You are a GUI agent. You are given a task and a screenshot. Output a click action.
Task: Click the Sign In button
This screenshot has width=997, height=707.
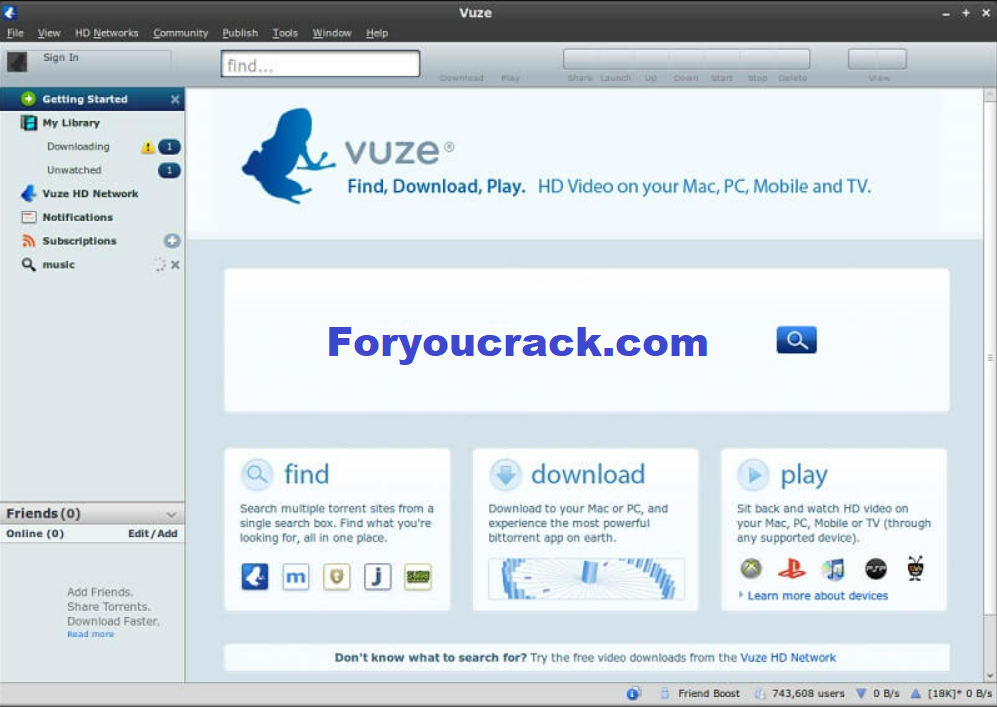tap(61, 57)
